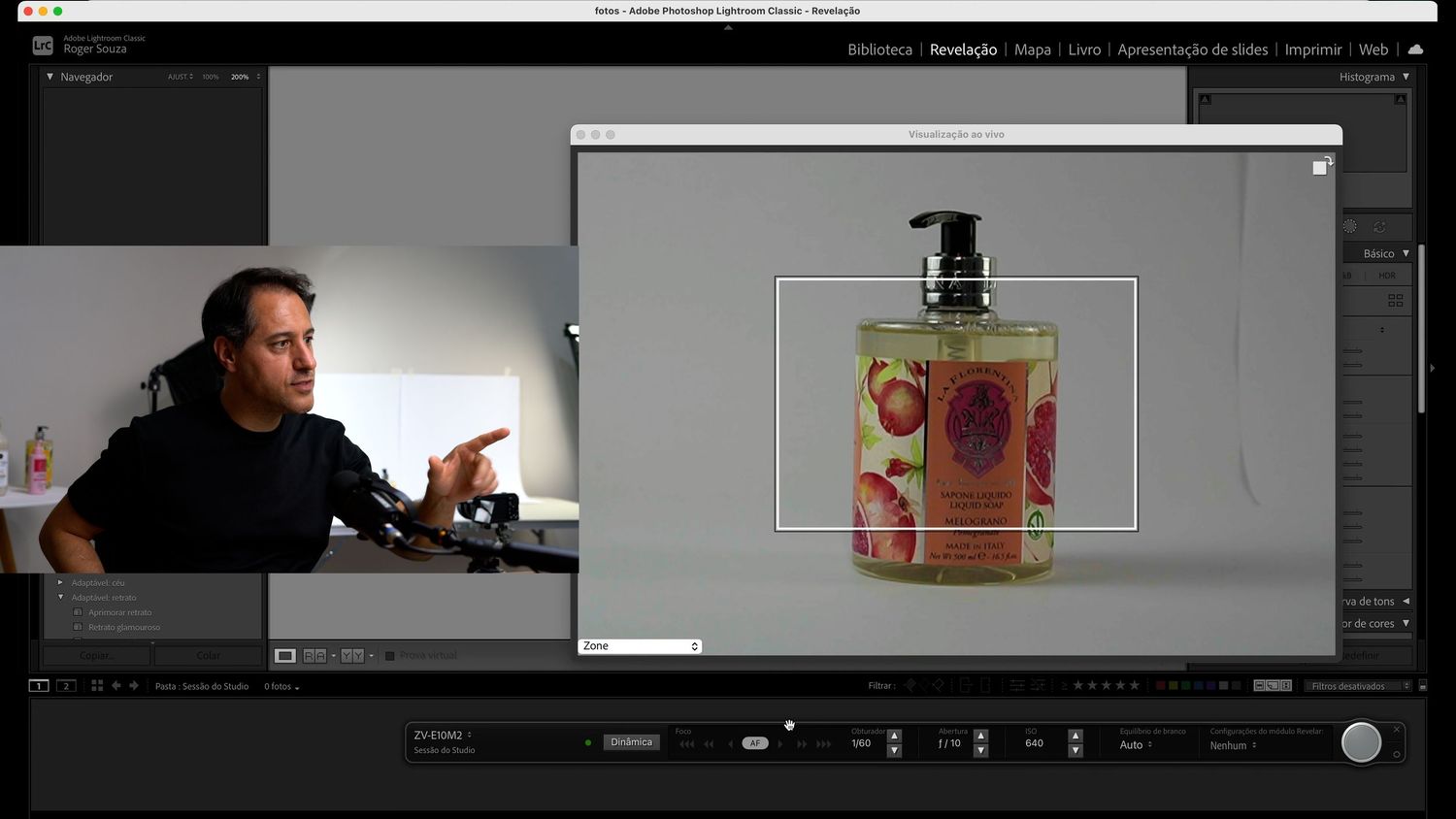Screen dimensions: 1456x819
Task: Open the Mapa module
Action: (1033, 49)
